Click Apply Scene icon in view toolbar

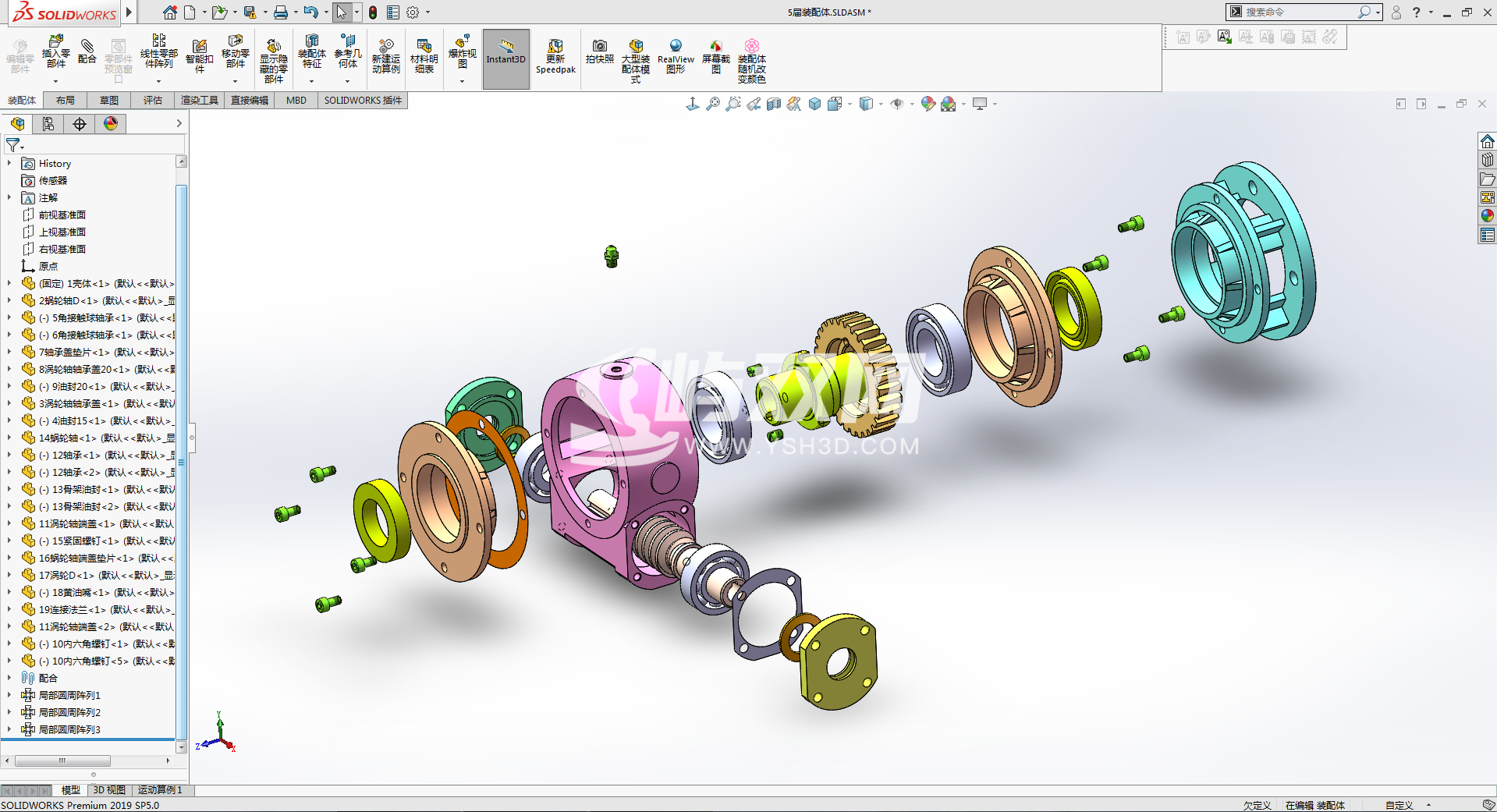(948, 104)
